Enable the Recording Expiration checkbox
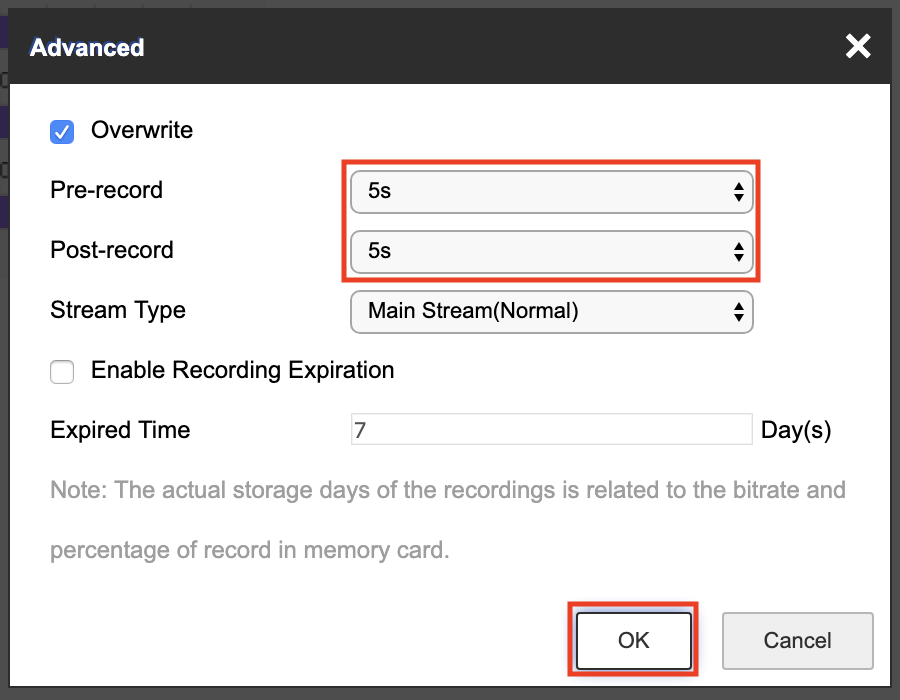The width and height of the screenshot is (900, 700). point(62,372)
